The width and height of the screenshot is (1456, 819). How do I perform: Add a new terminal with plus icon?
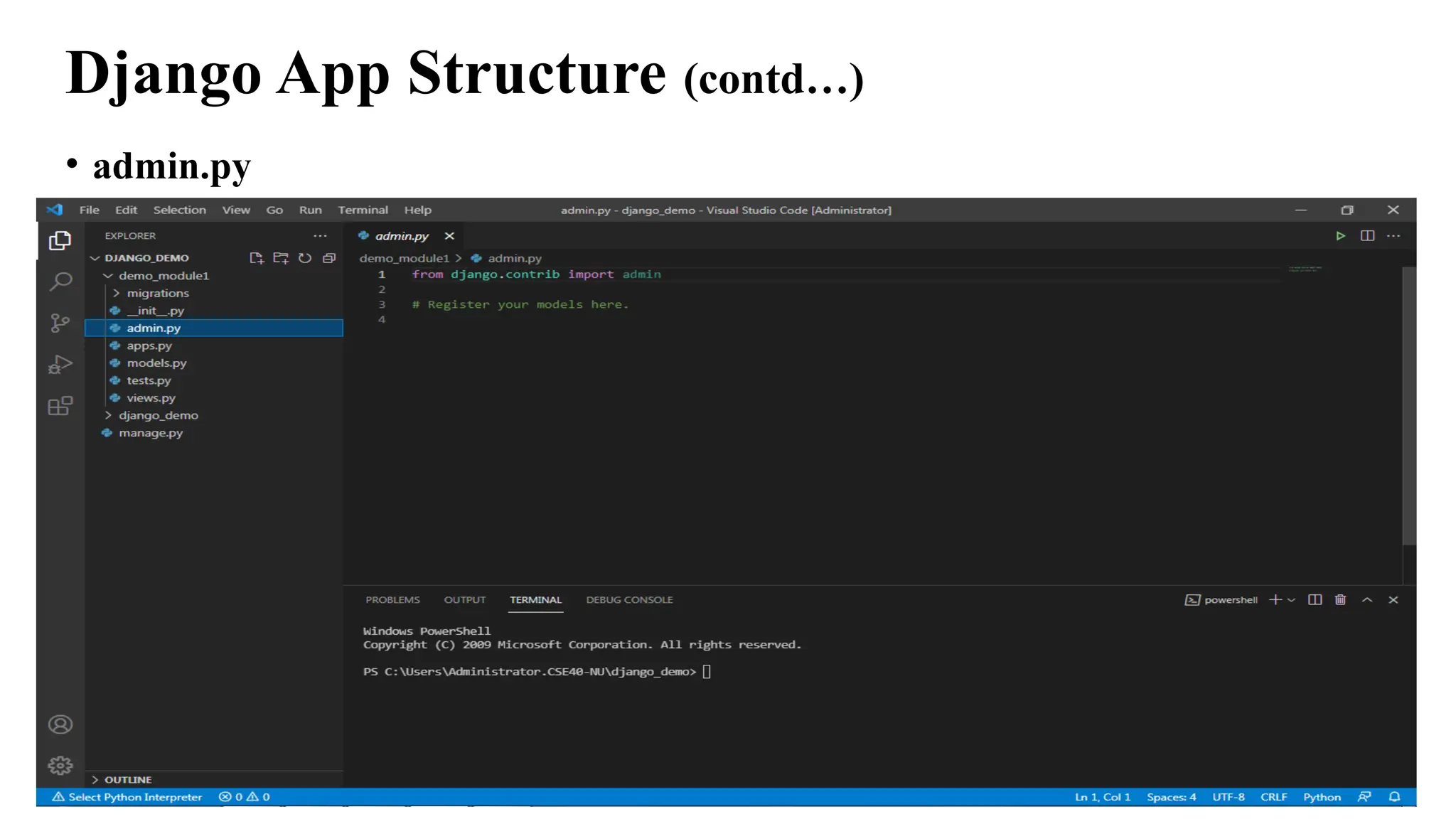[x=1275, y=600]
